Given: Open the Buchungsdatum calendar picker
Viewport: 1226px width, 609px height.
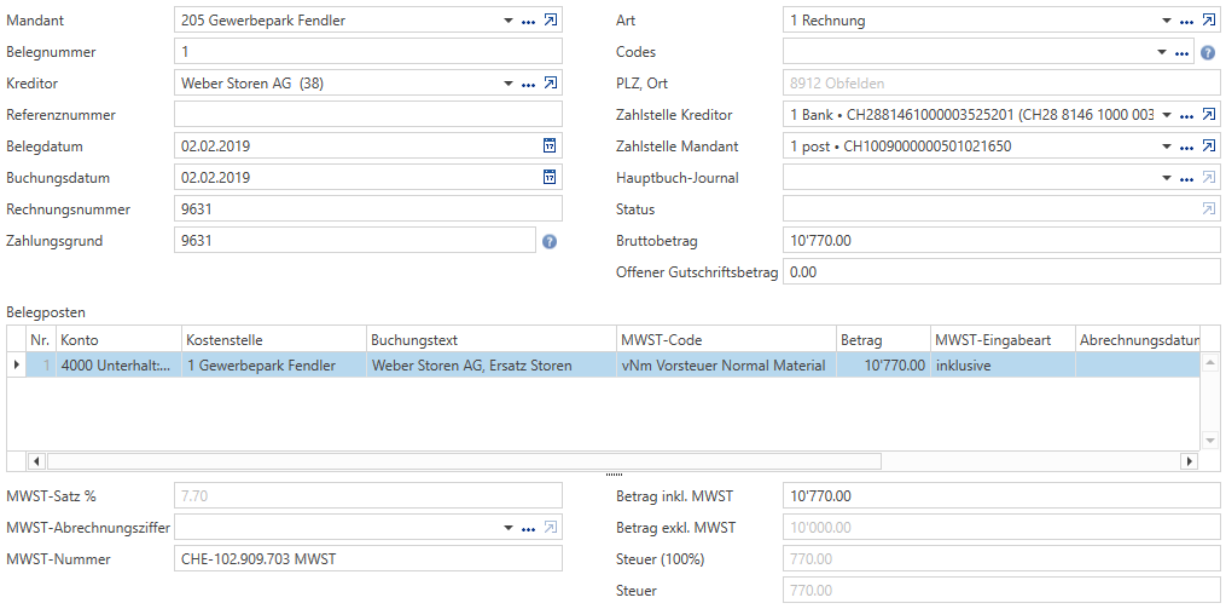Looking at the screenshot, I should [x=549, y=177].
